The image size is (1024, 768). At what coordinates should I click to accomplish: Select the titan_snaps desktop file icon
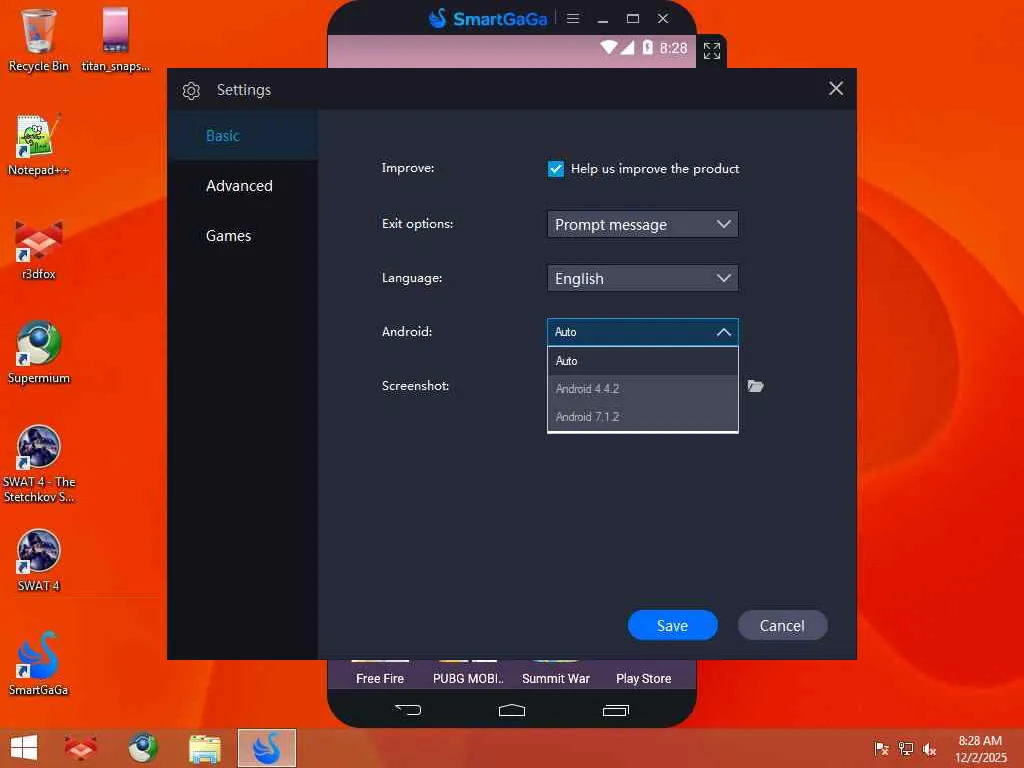pyautogui.click(x=116, y=39)
